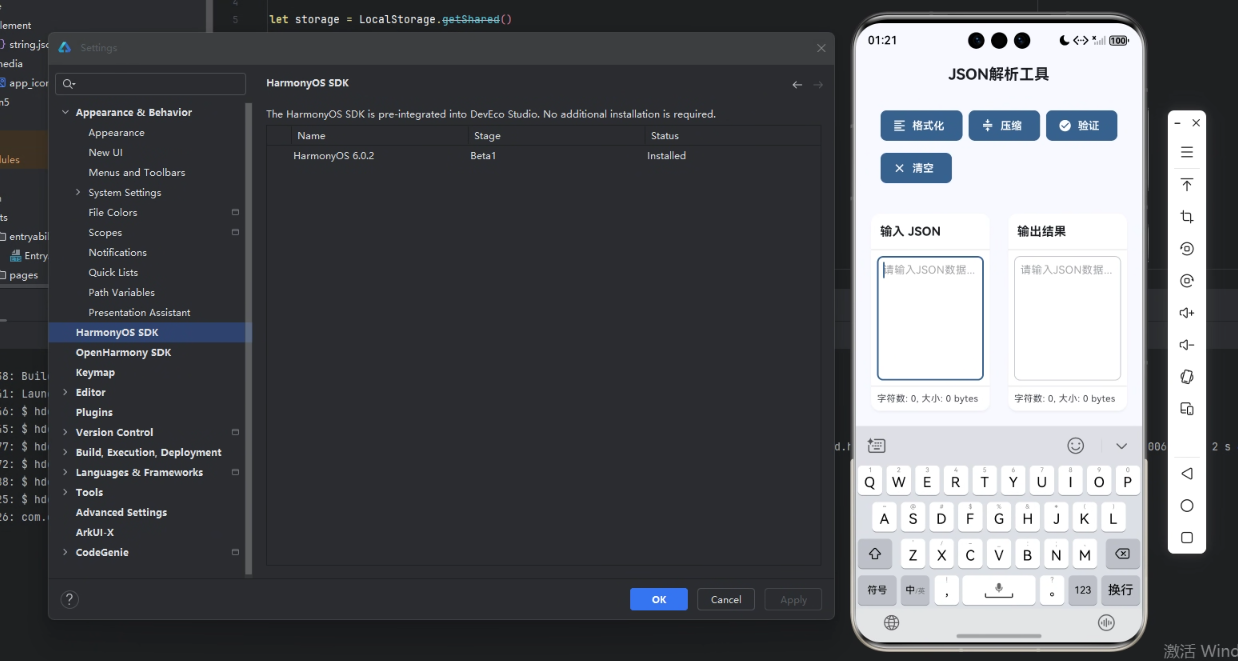Tap the emoji smiley icon above the keyboard
Image resolution: width=1238 pixels, height=661 pixels.
coord(1076,445)
